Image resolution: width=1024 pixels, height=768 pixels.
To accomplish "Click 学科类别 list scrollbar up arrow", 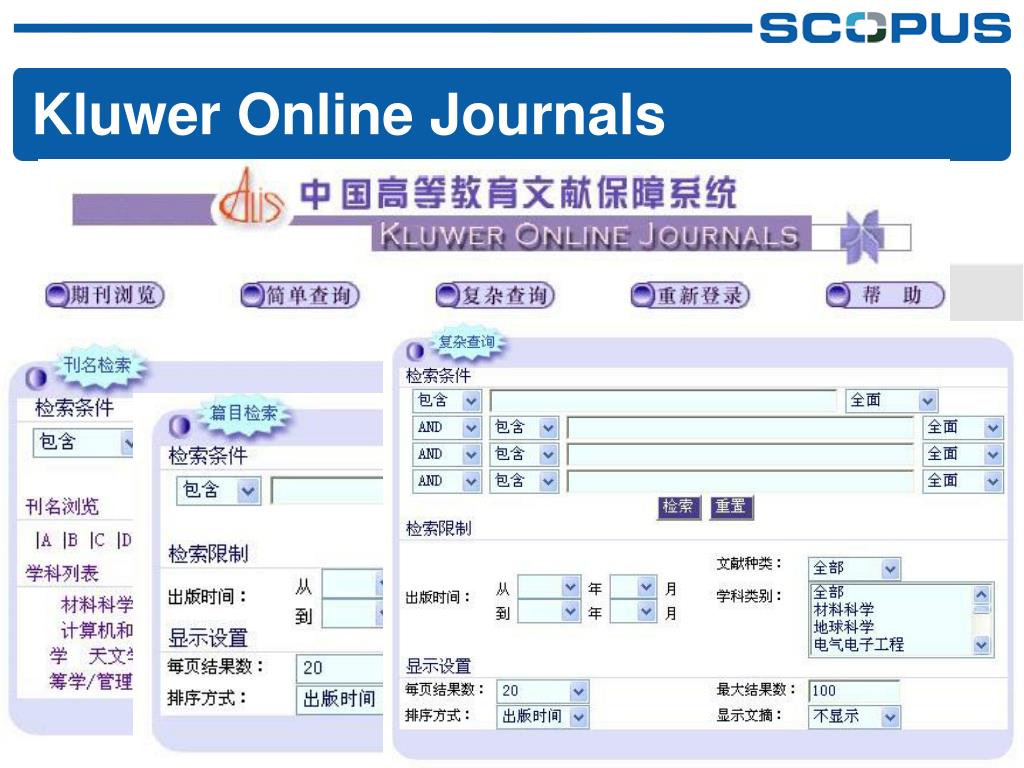I will click(x=982, y=594).
